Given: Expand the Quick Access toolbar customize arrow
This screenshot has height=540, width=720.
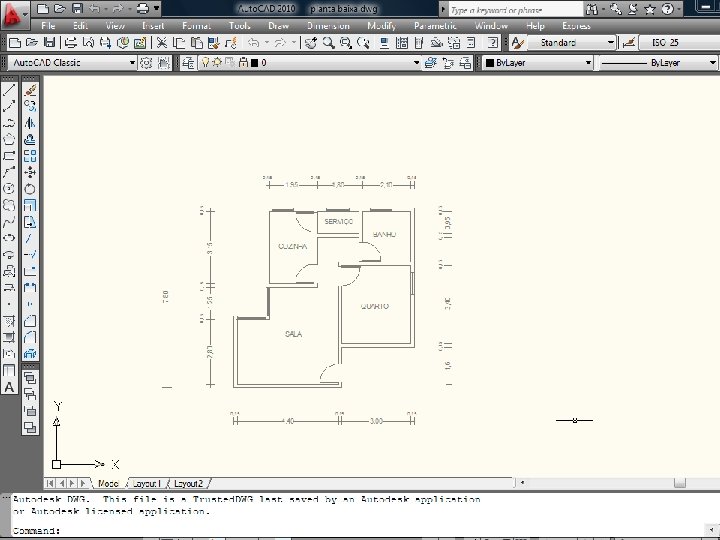Looking at the screenshot, I should [x=157, y=8].
